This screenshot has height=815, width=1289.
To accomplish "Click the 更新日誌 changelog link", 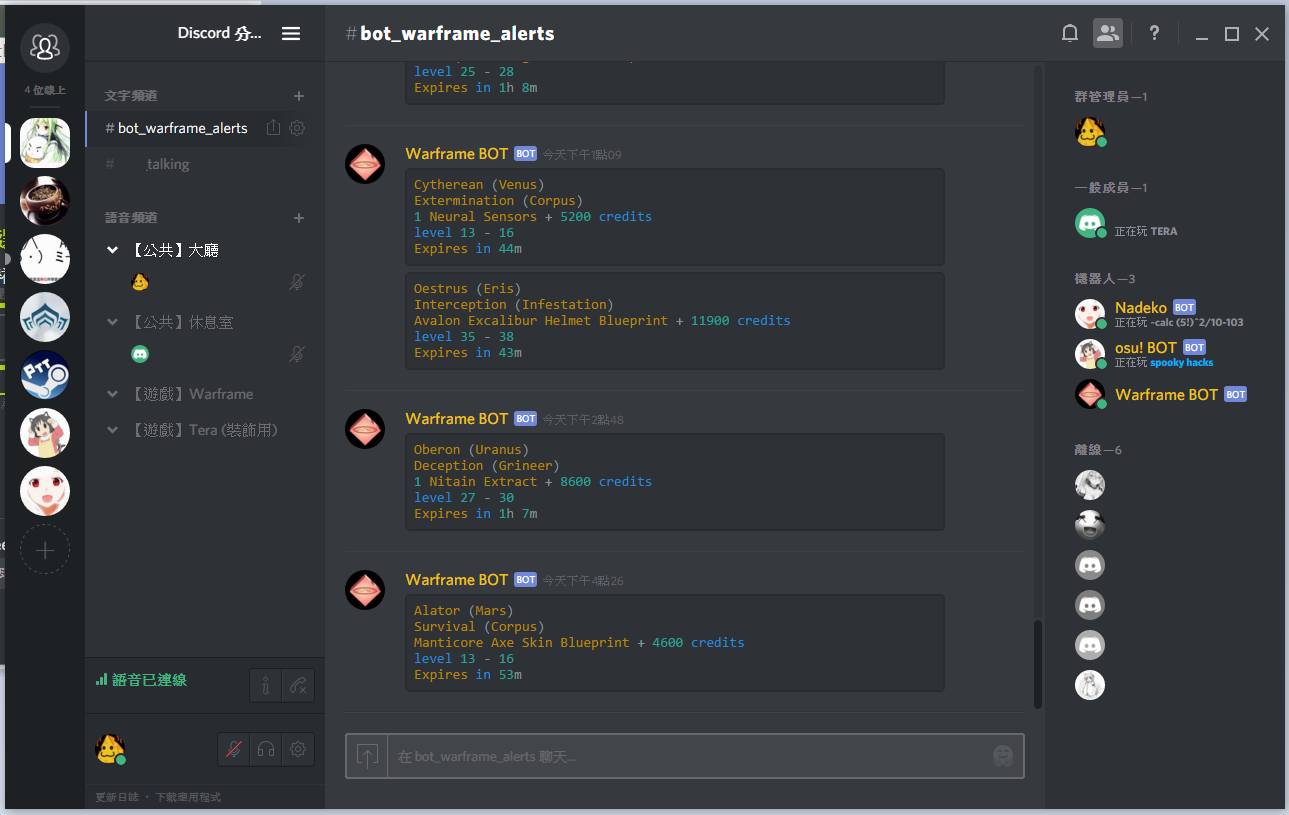I will pos(115,797).
